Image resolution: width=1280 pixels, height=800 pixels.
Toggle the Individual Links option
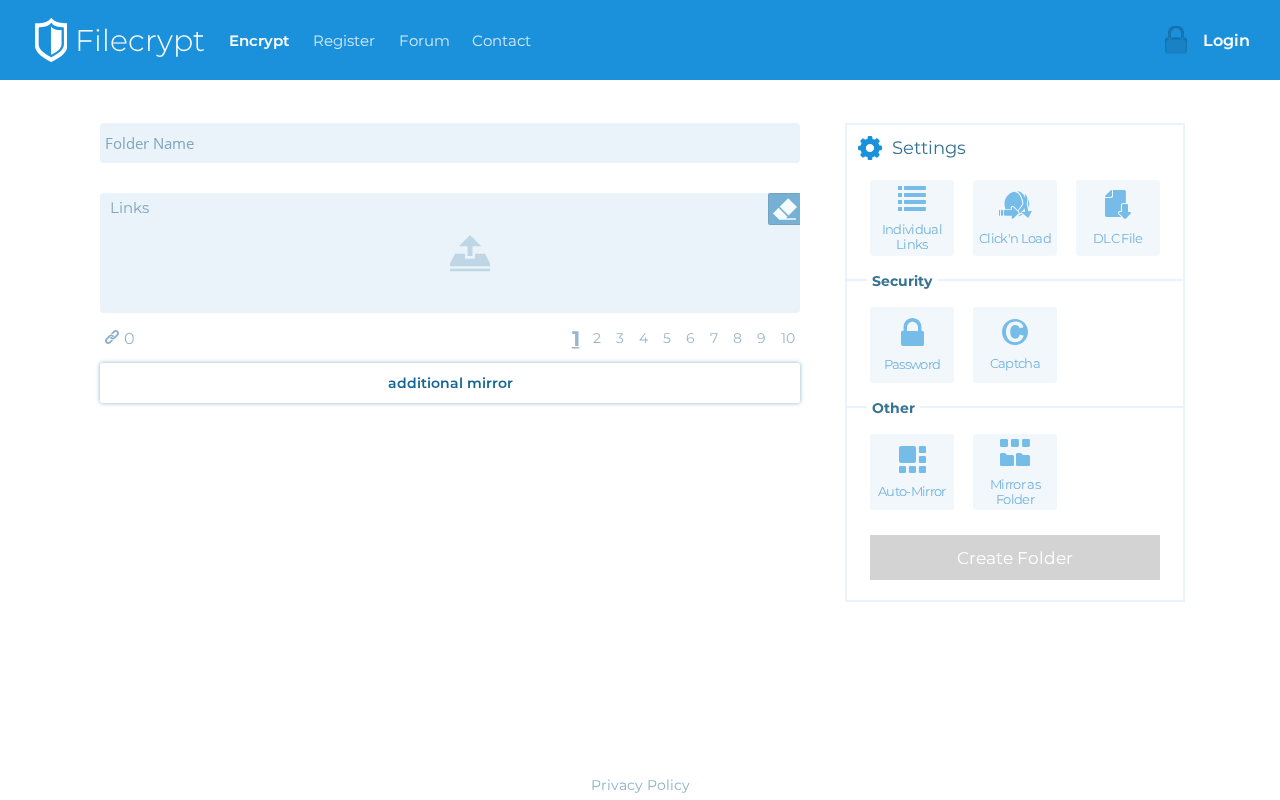912,218
